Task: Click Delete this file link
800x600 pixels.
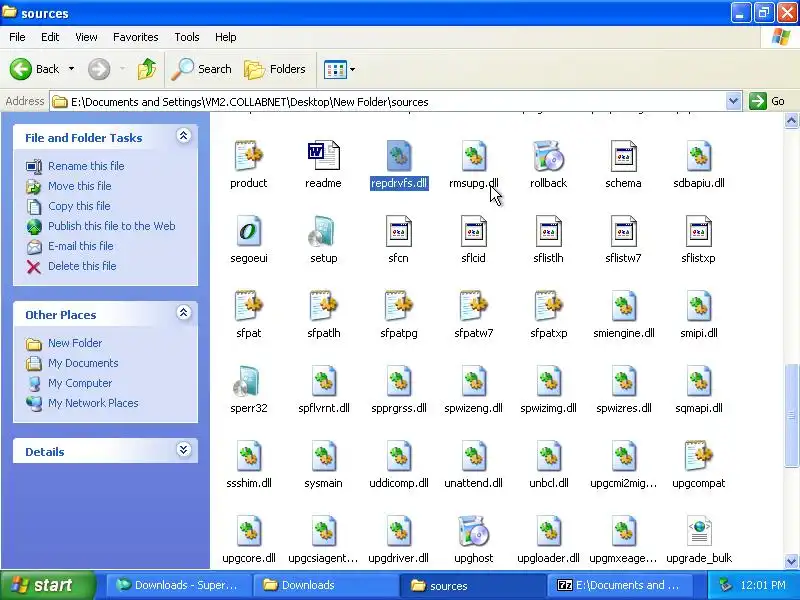Action: [82, 266]
